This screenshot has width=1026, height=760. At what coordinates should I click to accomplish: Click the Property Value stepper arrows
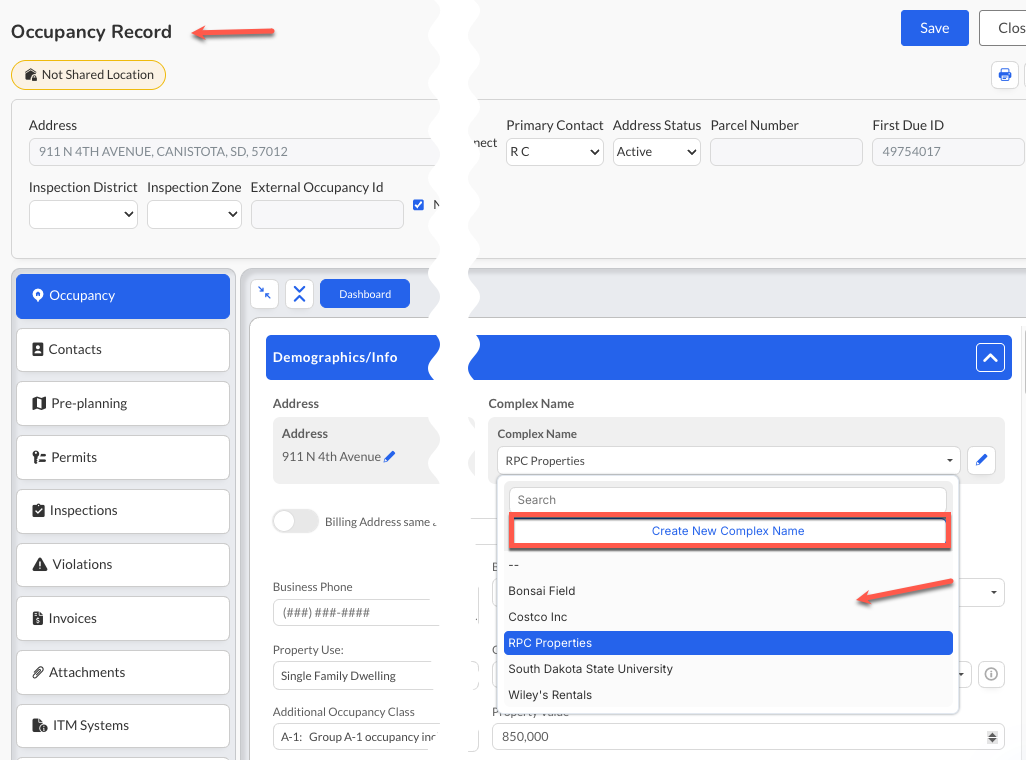992,737
